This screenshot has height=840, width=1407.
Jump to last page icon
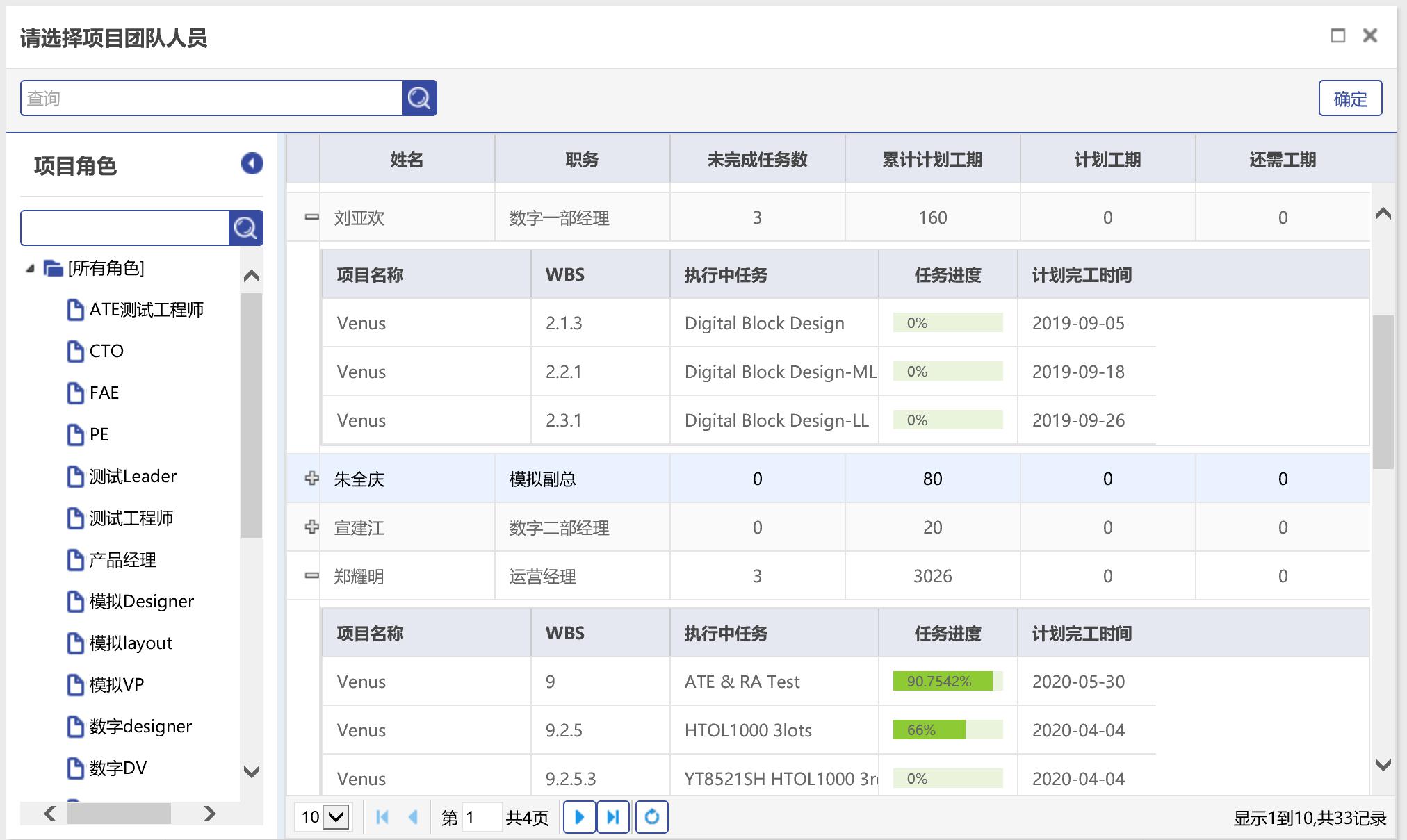pyautogui.click(x=612, y=817)
